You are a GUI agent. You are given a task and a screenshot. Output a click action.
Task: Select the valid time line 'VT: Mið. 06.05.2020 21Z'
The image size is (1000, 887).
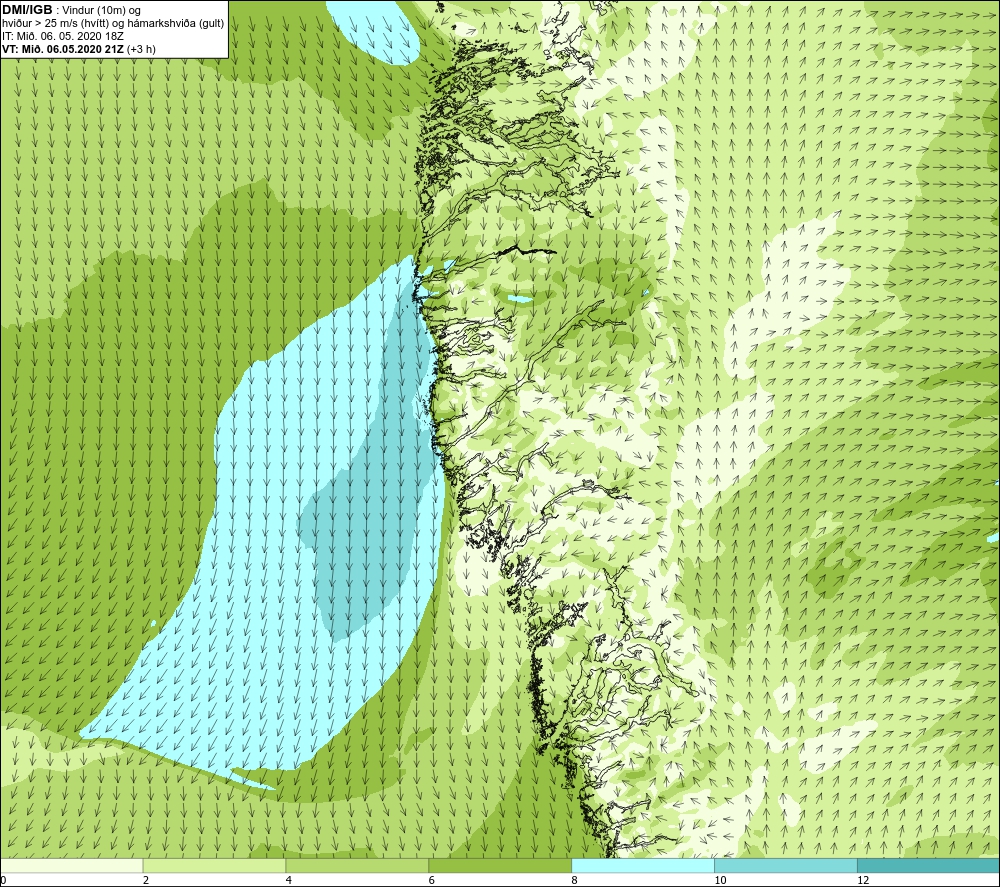tap(63, 49)
